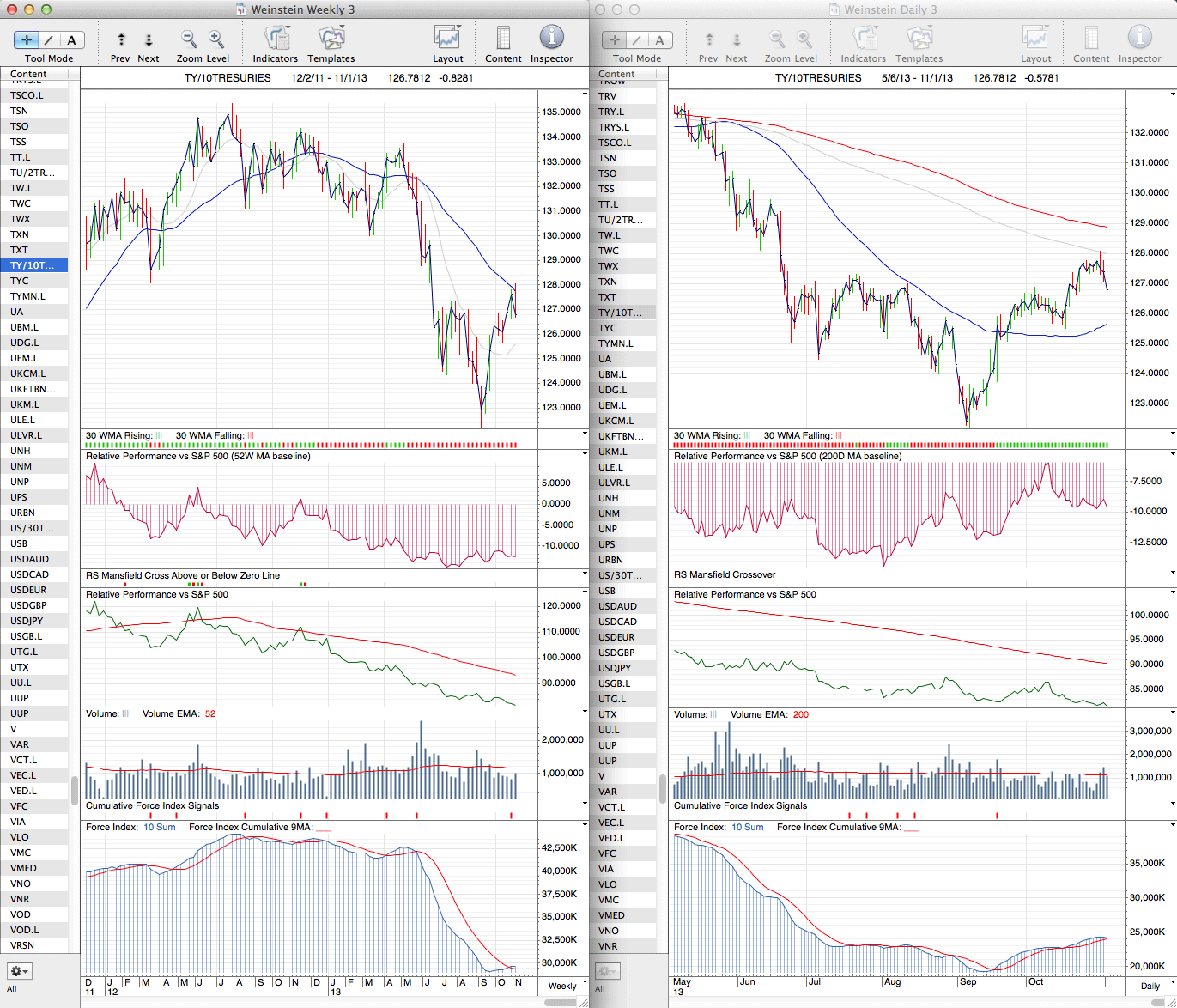
Task: Enable the text annotation tool mode
Action: 71,40
